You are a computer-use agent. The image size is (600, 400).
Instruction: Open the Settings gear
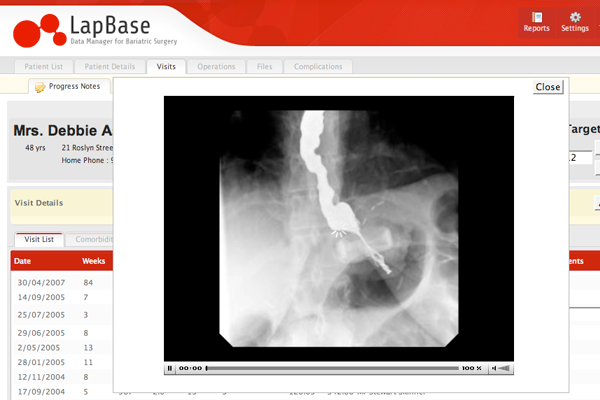click(x=575, y=21)
